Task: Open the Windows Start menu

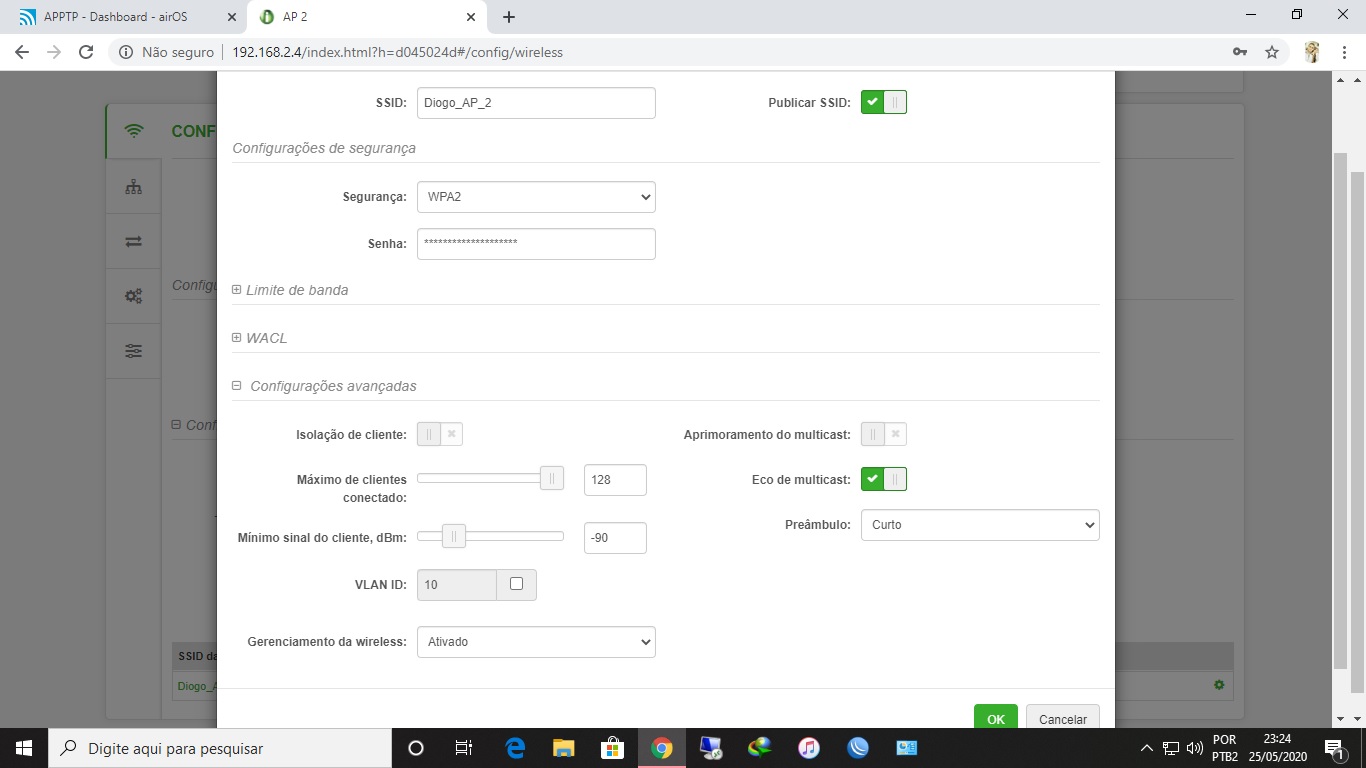Action: click(x=23, y=748)
